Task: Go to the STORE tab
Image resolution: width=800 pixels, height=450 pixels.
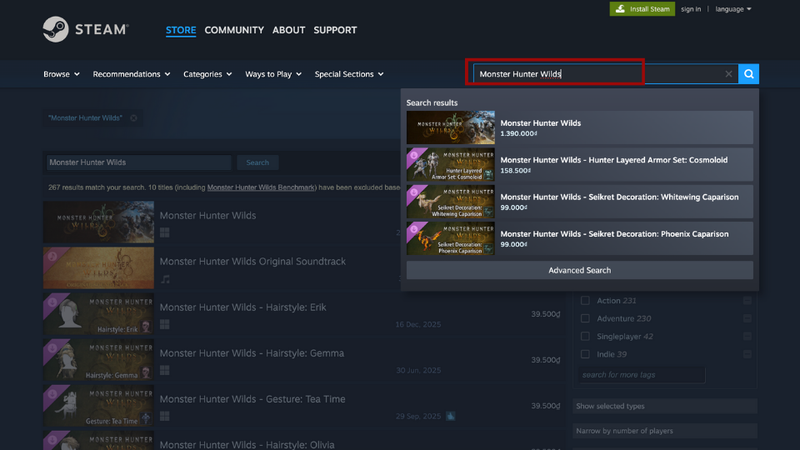Action: [181, 30]
